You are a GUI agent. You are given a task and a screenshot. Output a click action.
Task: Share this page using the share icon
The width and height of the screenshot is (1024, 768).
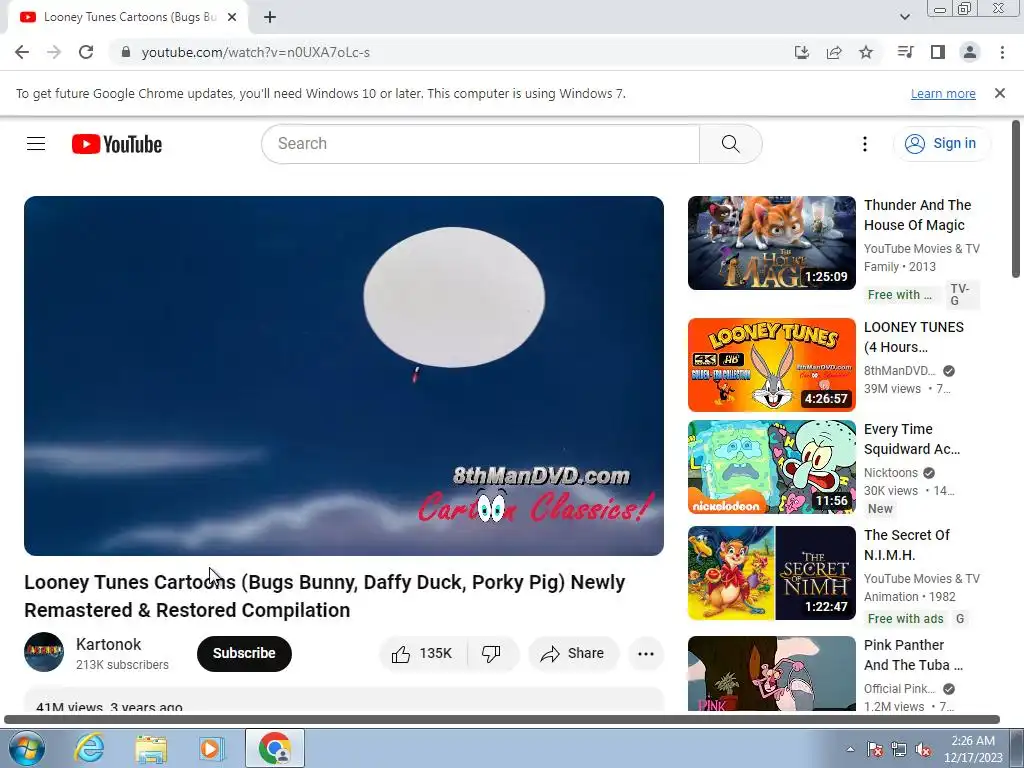coord(834,52)
